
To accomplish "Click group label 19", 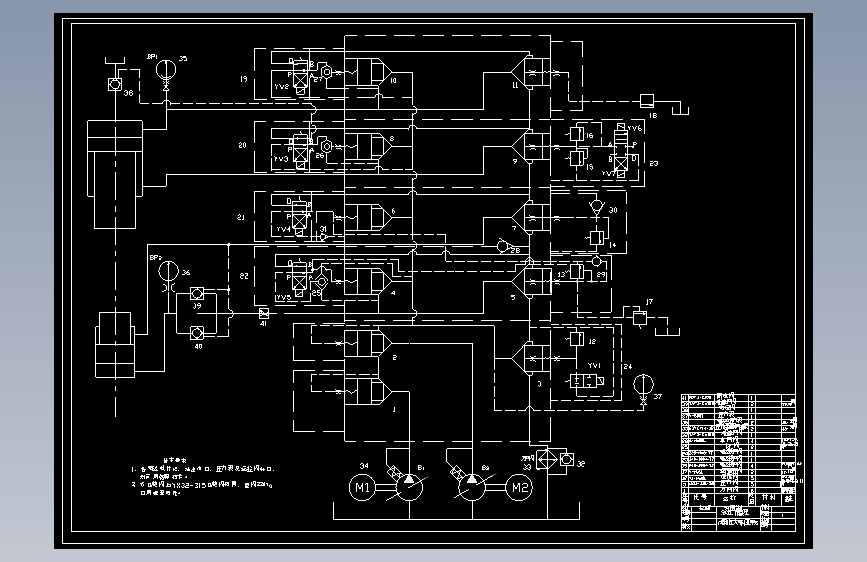I will 243,79.
